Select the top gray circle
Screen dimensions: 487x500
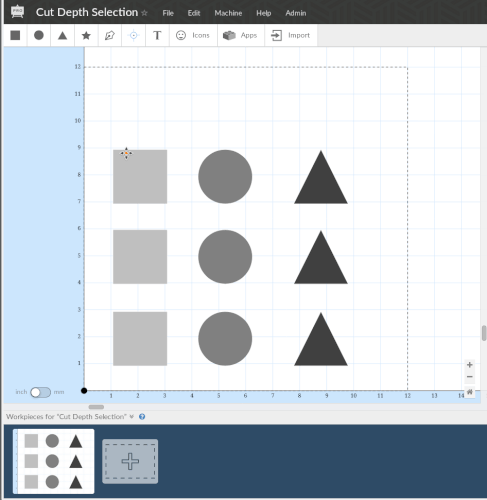click(x=225, y=177)
